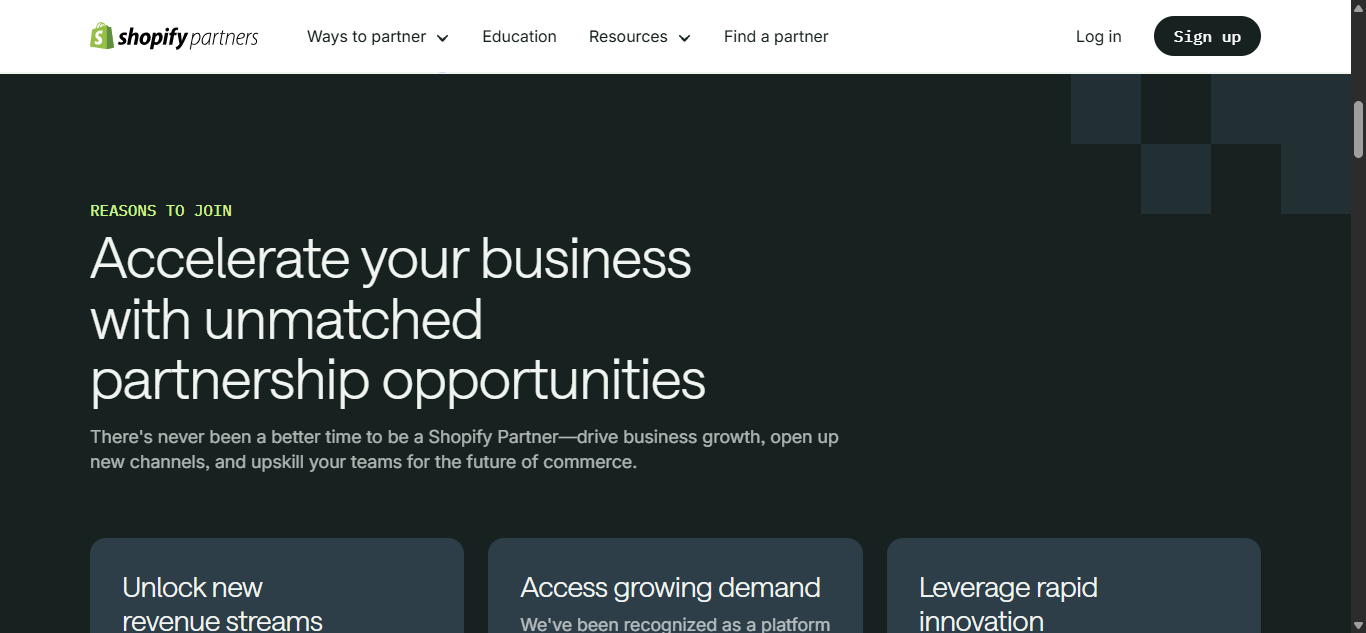Click the "We've been recognized" card text
The width and height of the screenshot is (1366, 633).
pyautogui.click(x=675, y=624)
